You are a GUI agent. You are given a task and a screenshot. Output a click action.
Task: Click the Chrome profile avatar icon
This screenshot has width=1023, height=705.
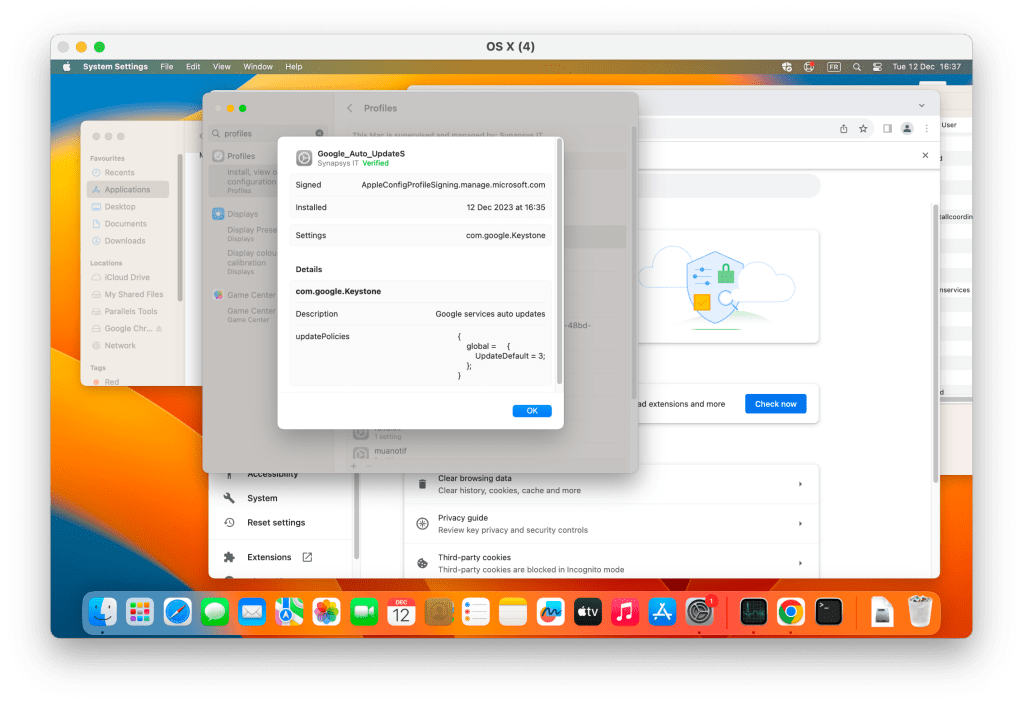(907, 129)
